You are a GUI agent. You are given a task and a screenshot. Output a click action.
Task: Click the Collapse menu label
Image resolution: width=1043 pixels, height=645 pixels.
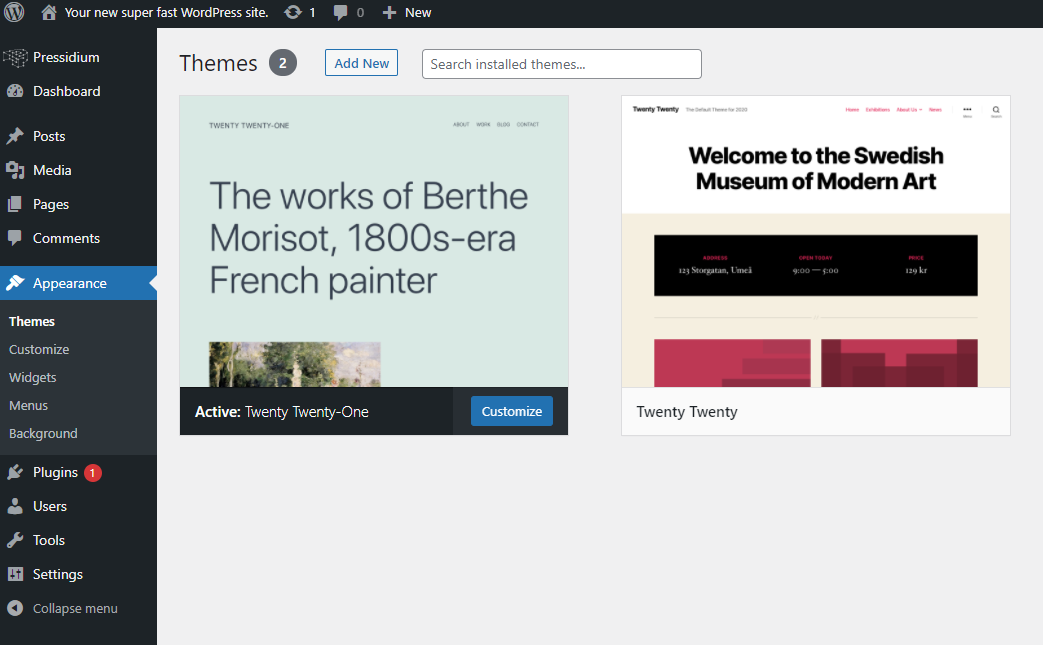tap(75, 608)
